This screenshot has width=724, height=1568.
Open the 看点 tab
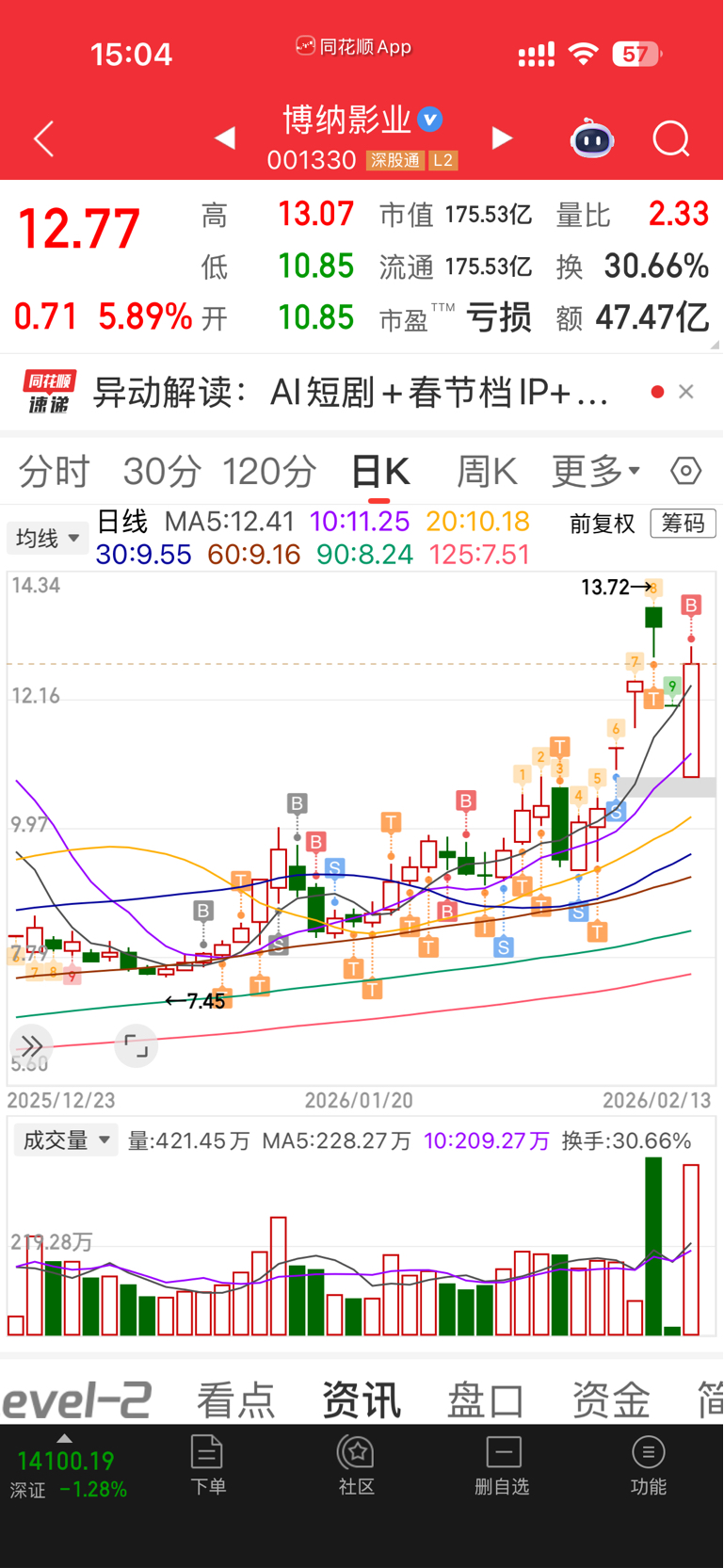coord(235,1400)
